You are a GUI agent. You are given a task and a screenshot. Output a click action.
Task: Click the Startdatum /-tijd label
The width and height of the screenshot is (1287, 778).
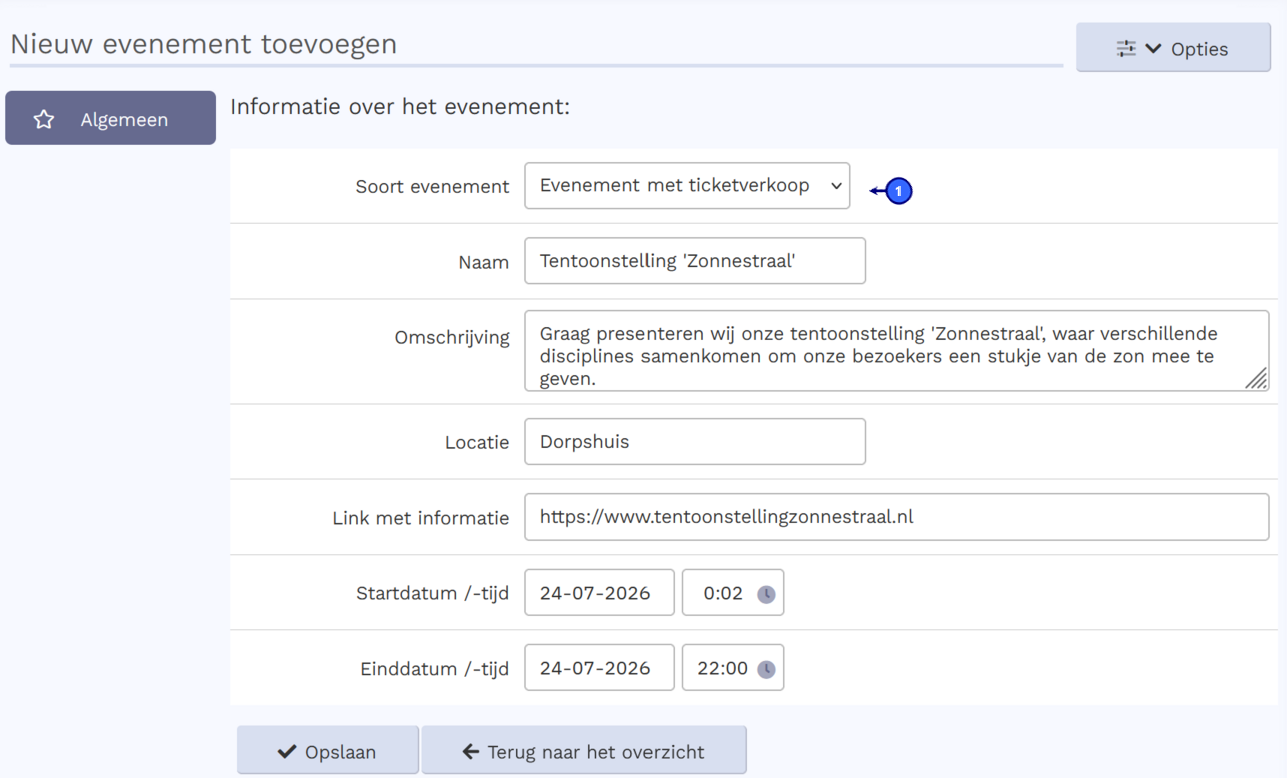tap(432, 593)
